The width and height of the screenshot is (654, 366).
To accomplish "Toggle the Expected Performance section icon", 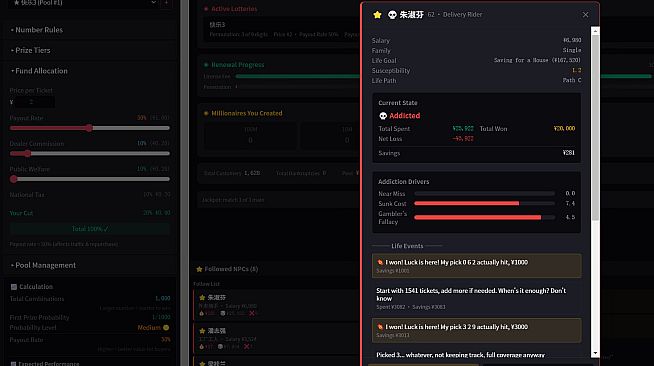I will click(x=14, y=363).
